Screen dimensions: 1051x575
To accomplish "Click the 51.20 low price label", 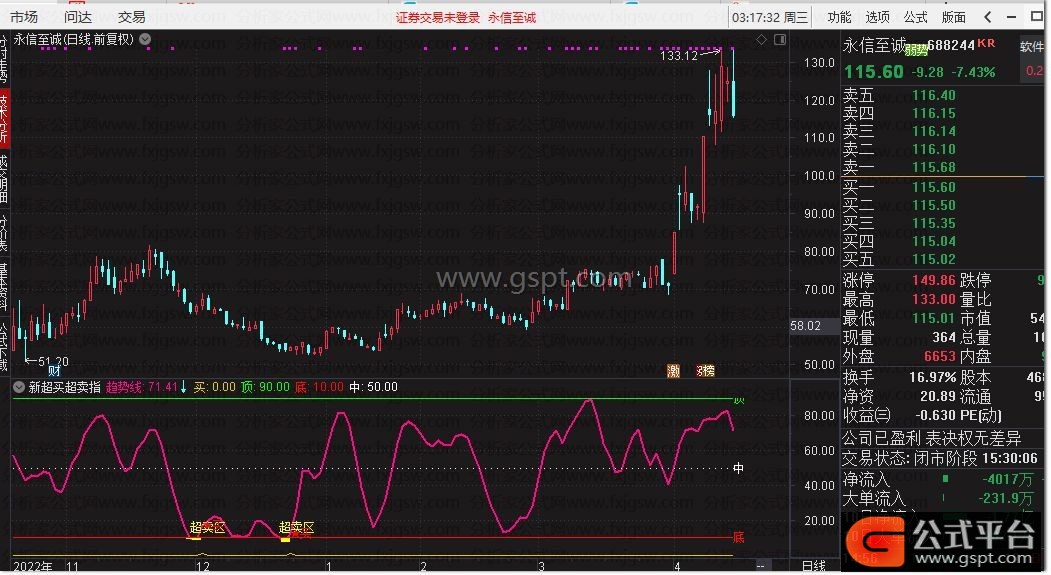I will click(52, 361).
